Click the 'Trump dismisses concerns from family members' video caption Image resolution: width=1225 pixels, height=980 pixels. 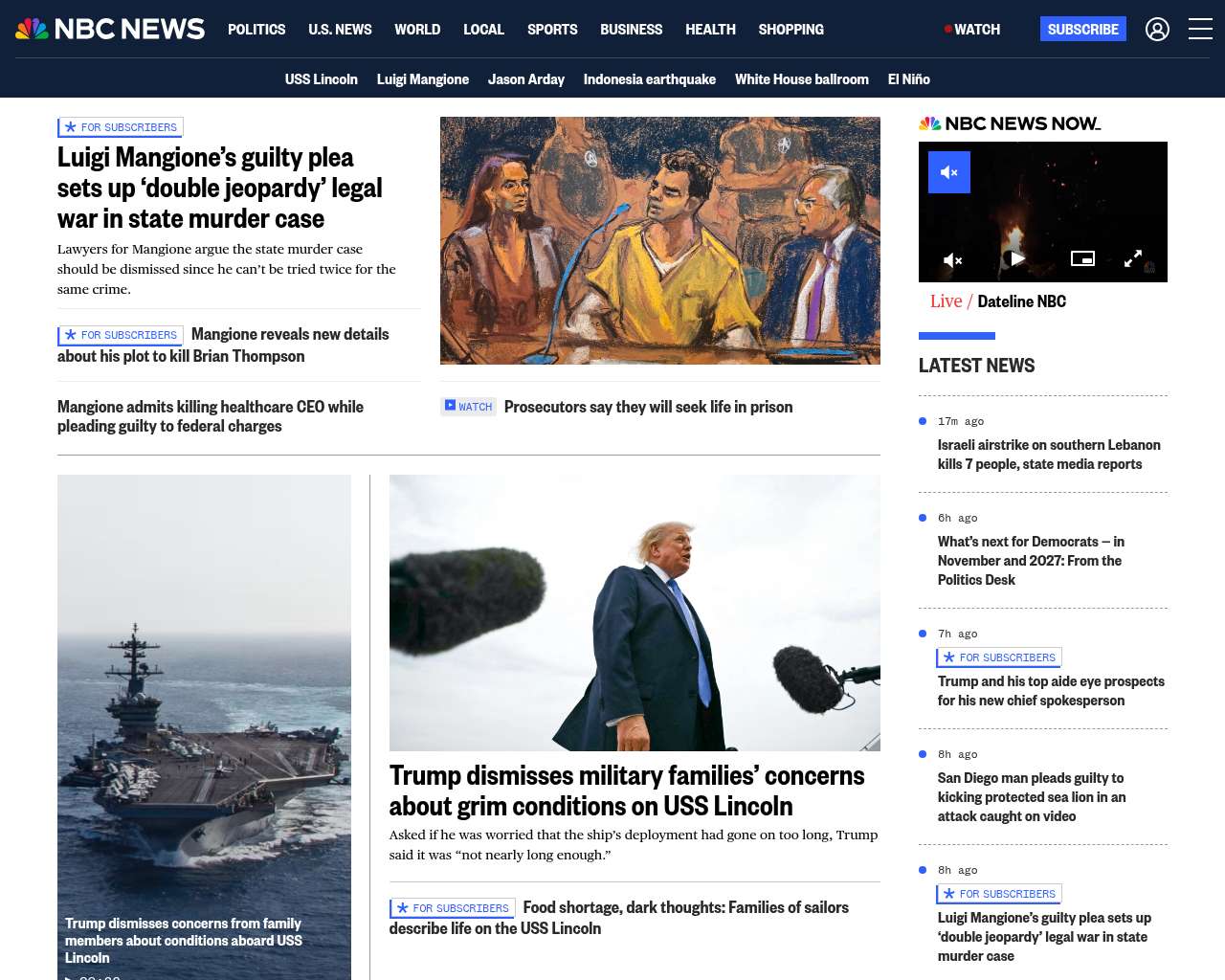click(x=184, y=941)
